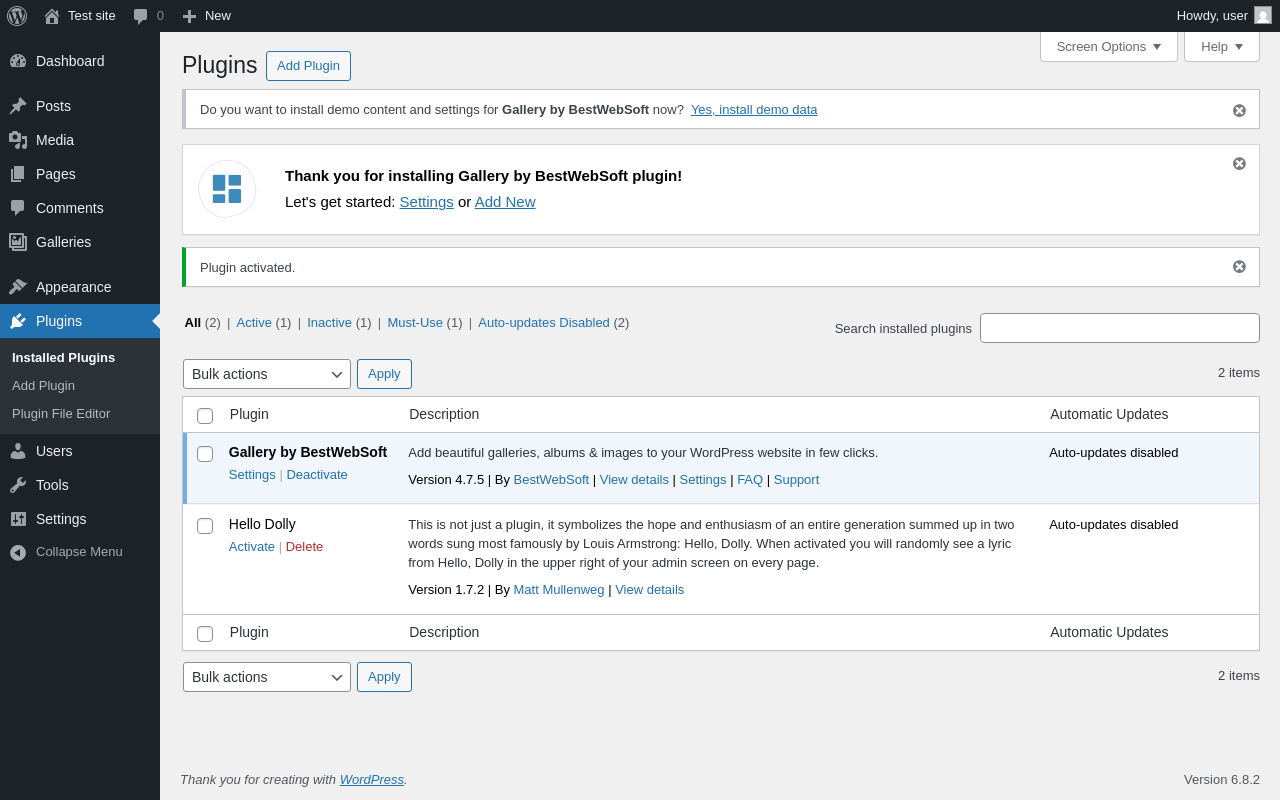Click the Collapse Menu arrow icon

tap(18, 552)
